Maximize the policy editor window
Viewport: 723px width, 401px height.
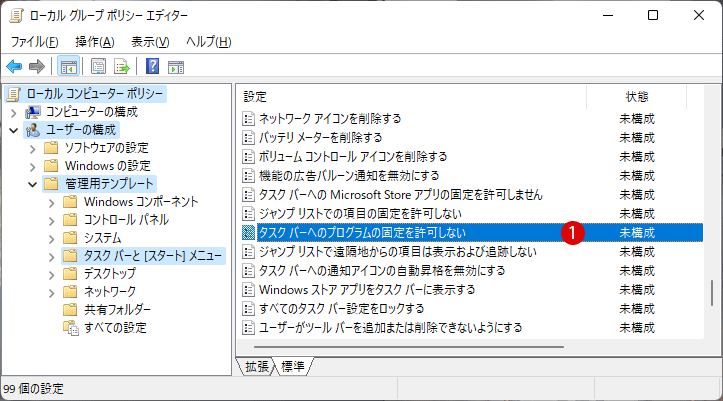653,15
